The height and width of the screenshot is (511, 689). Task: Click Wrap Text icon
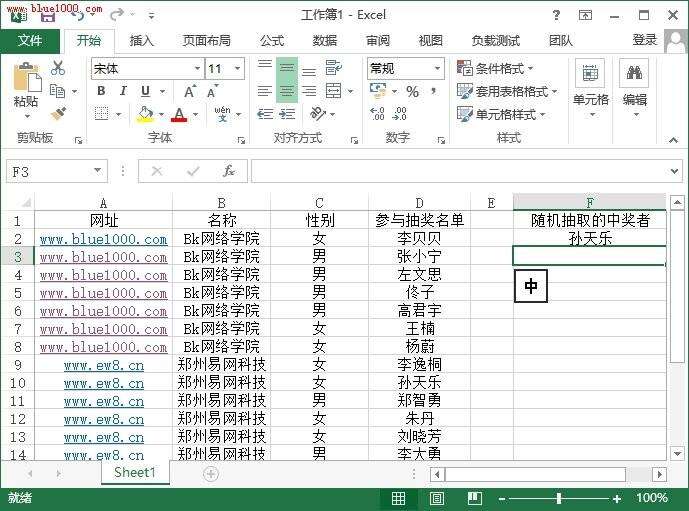click(x=334, y=68)
